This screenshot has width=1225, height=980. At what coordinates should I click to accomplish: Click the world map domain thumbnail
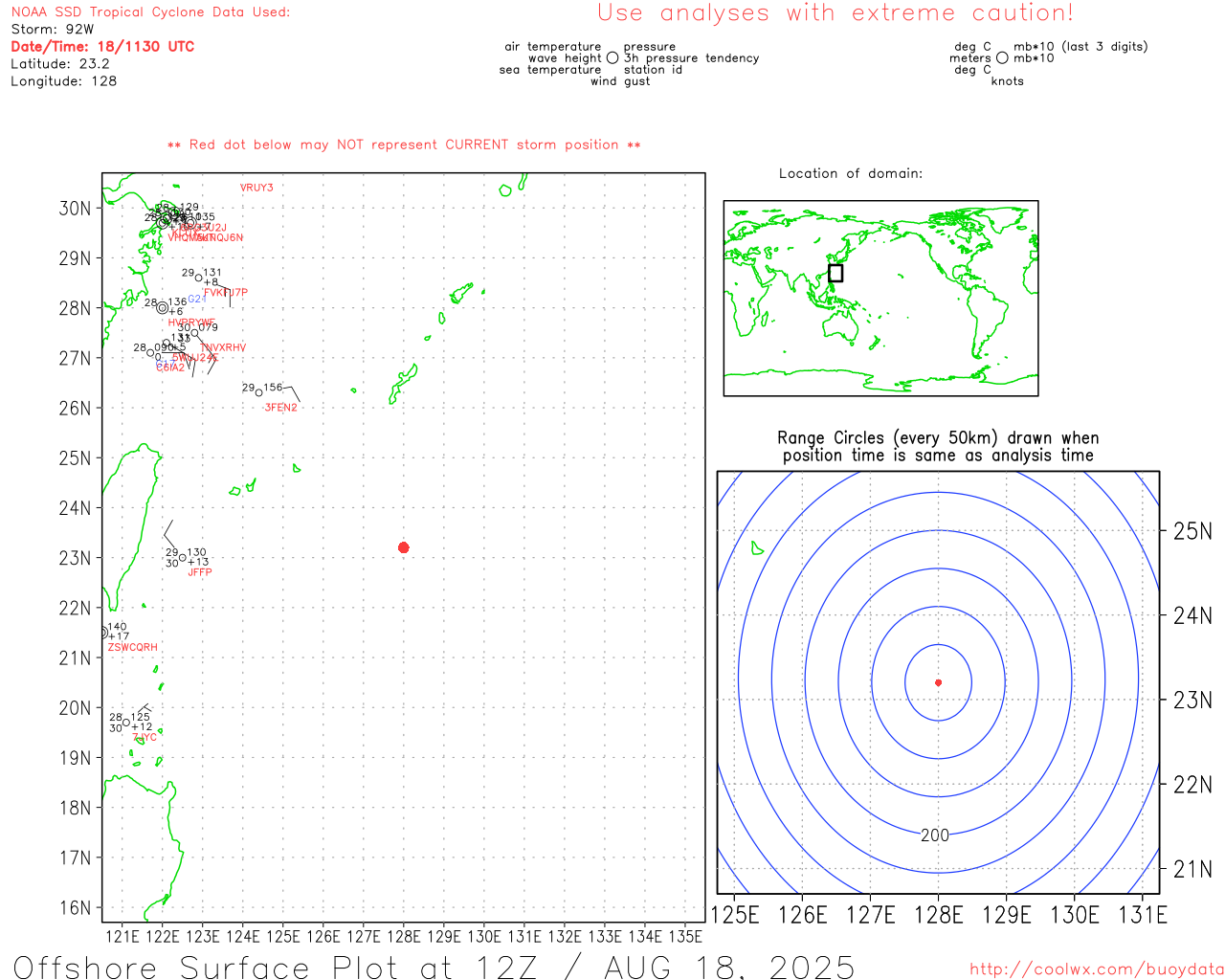pyautogui.click(x=880, y=299)
